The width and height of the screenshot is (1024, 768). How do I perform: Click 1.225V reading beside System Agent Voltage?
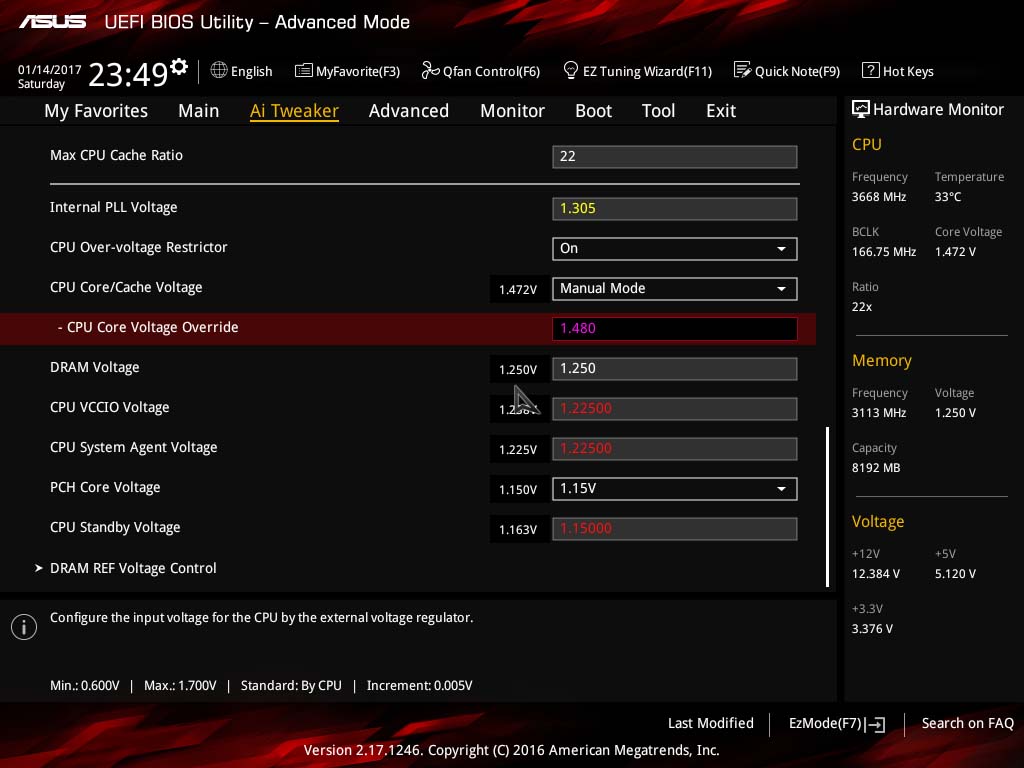click(518, 449)
